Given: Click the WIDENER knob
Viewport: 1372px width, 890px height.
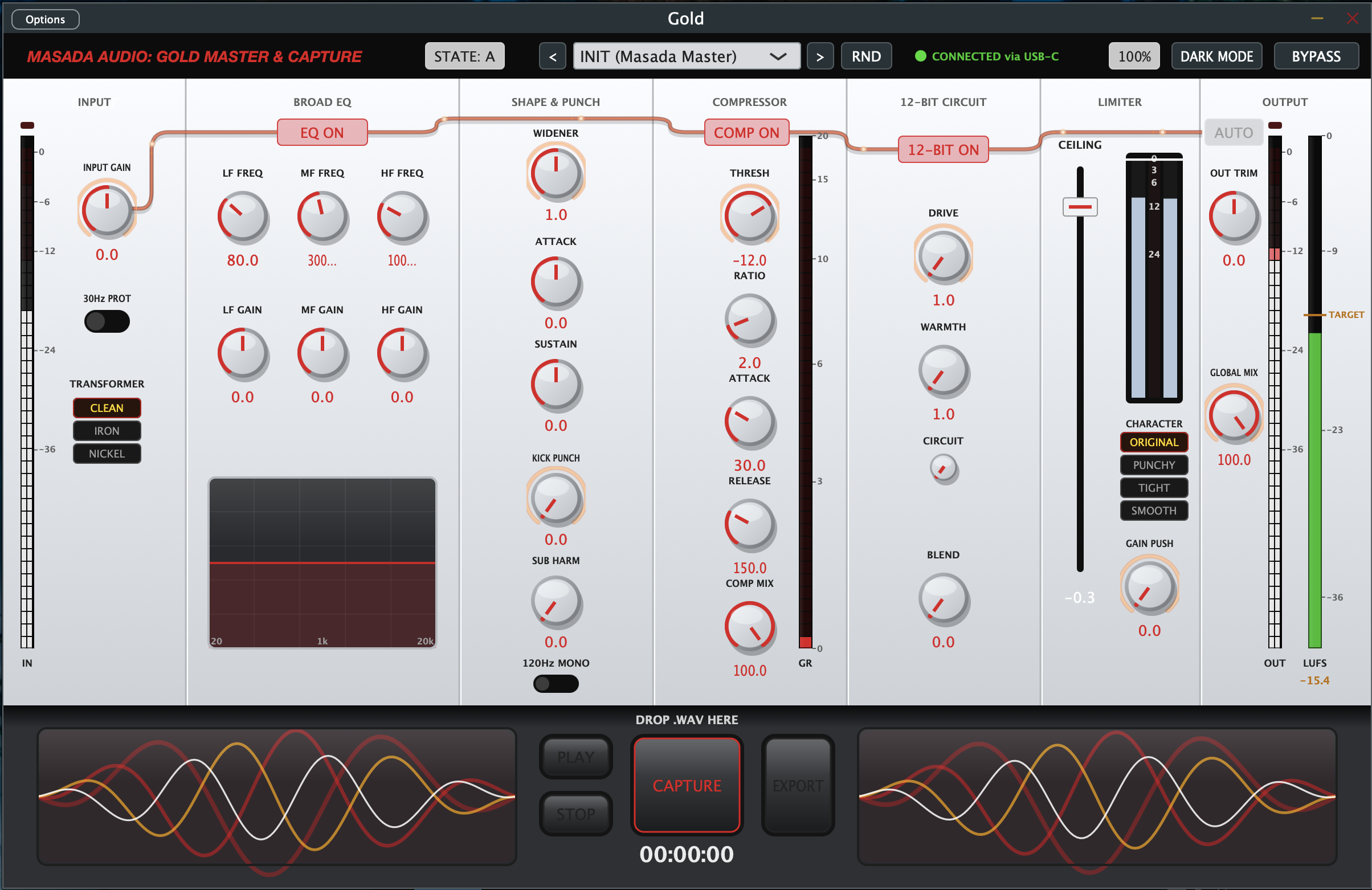Looking at the screenshot, I should point(555,172).
